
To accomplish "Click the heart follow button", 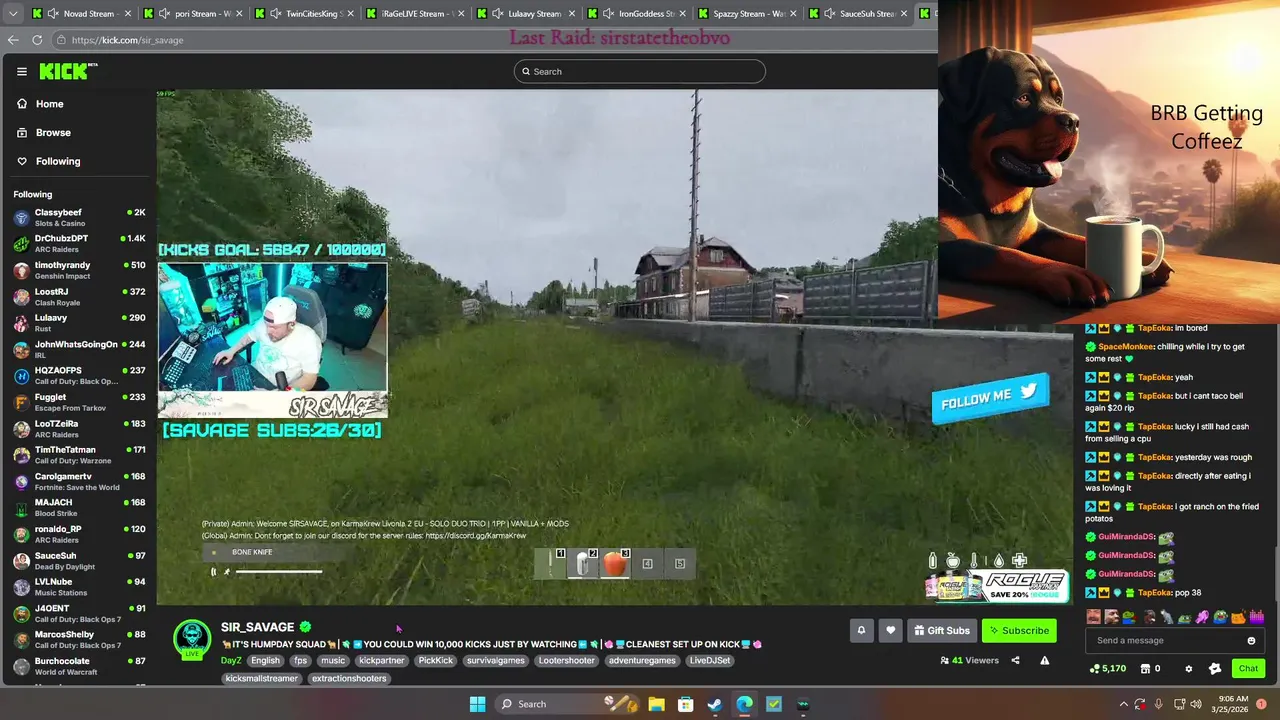I will click(890, 630).
